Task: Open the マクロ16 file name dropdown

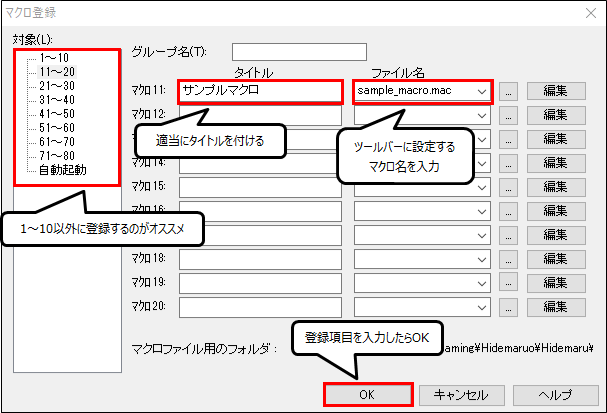Action: point(482,211)
